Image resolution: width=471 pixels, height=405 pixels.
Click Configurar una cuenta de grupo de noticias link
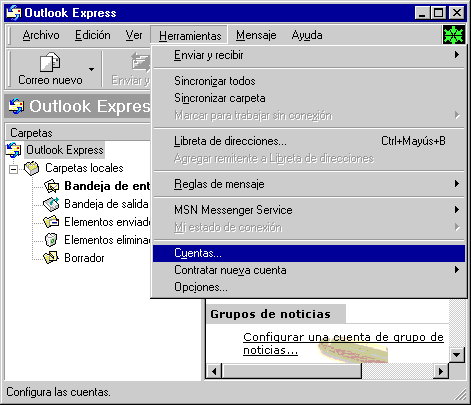click(343, 344)
